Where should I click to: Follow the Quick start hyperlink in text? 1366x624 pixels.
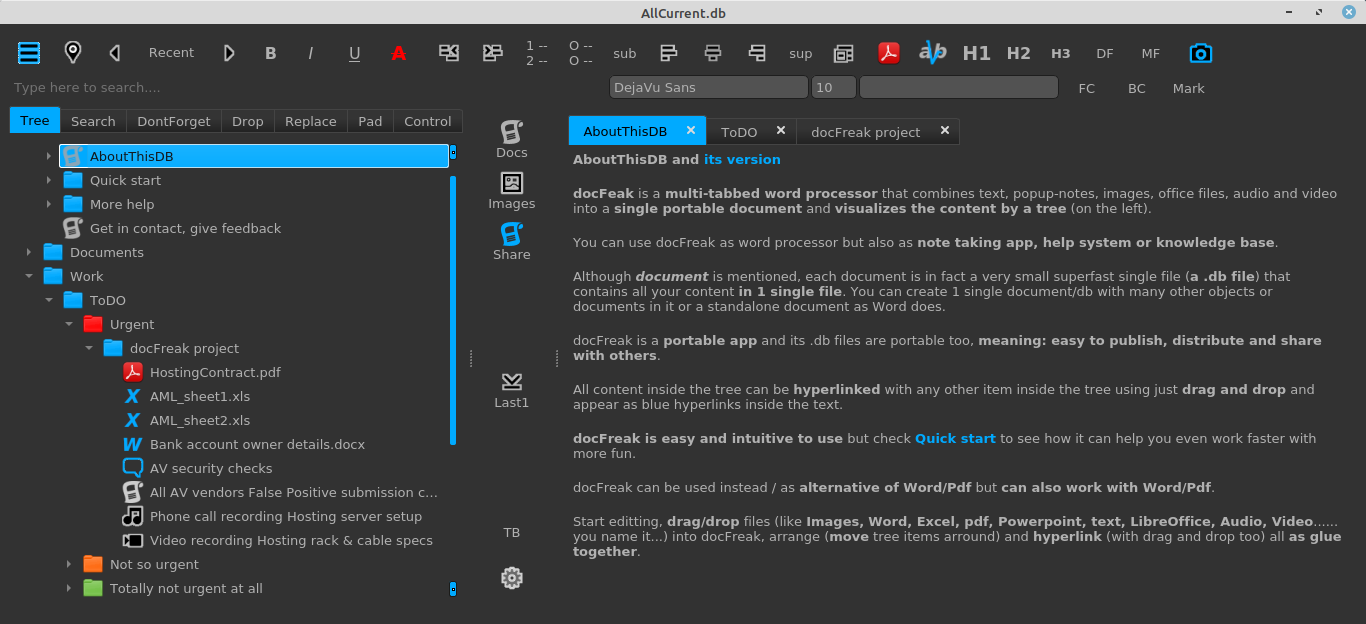click(955, 438)
